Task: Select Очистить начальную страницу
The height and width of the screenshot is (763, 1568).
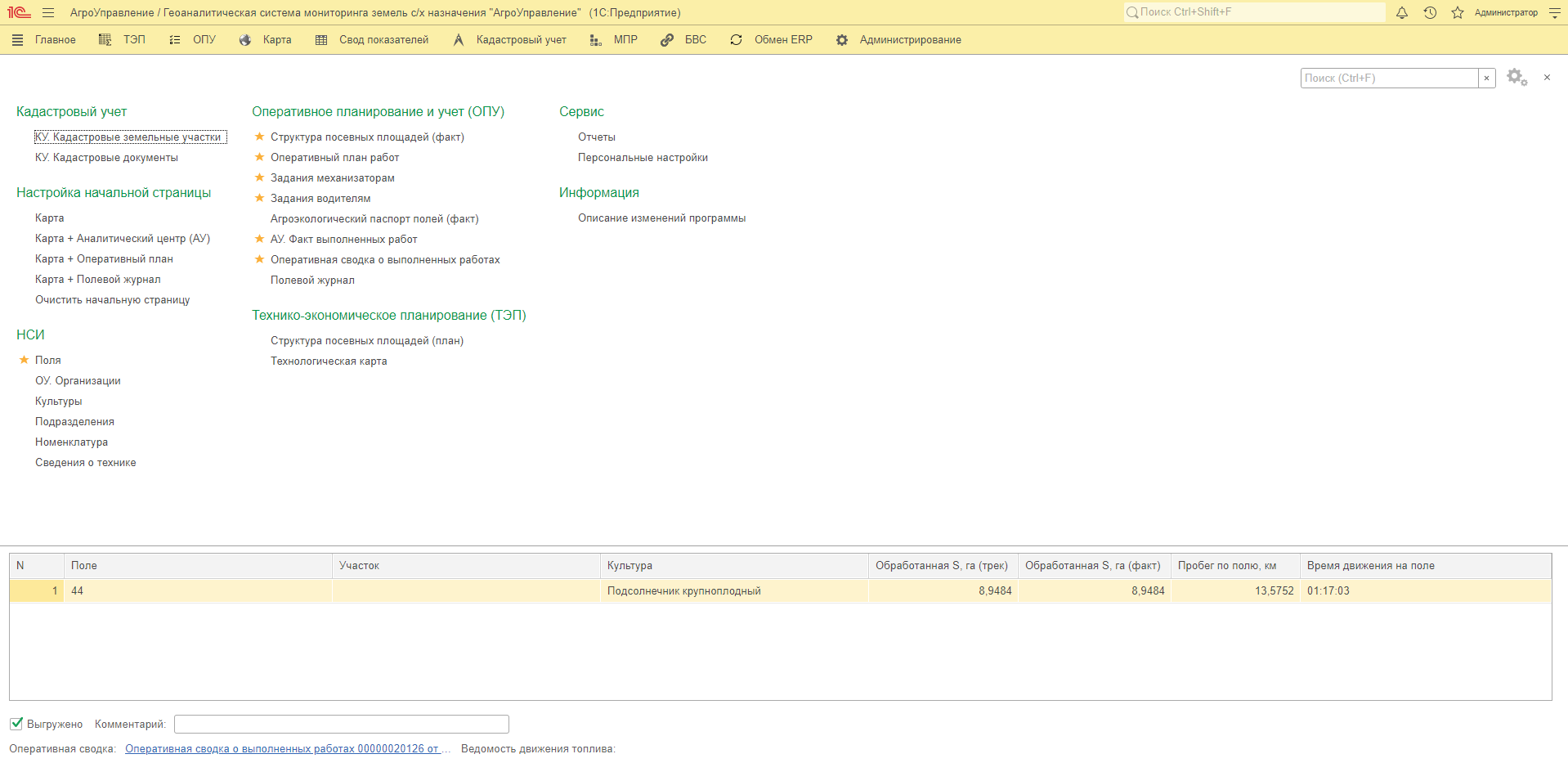Action: (x=113, y=300)
